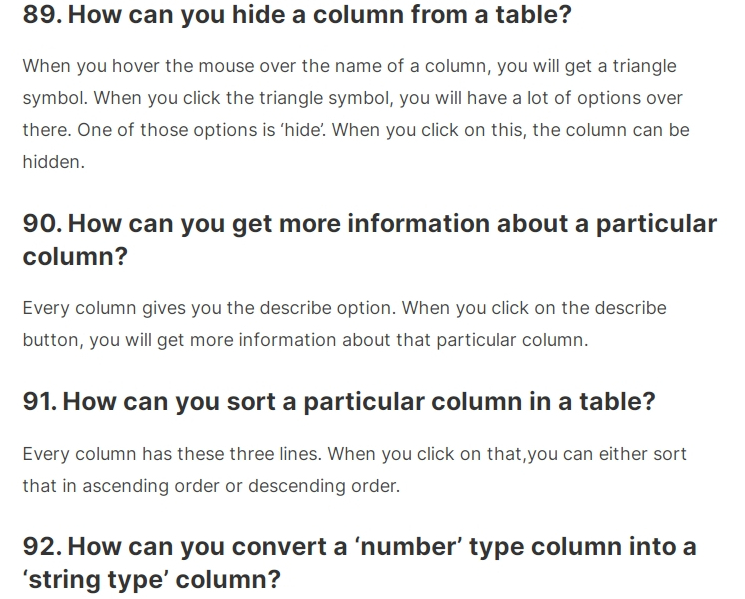Click the number '91.' in the heading
Viewport: 745px width, 599px height.
(x=40, y=401)
